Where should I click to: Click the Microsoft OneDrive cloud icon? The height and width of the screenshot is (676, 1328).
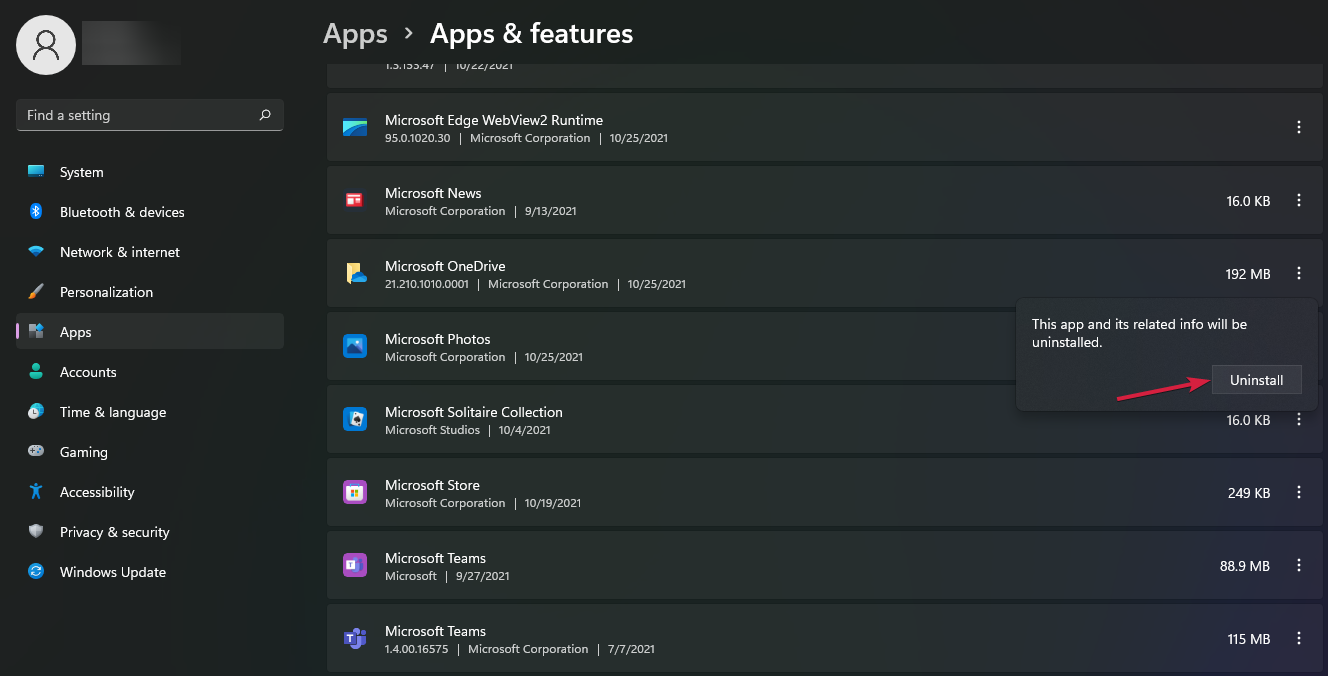tap(356, 273)
